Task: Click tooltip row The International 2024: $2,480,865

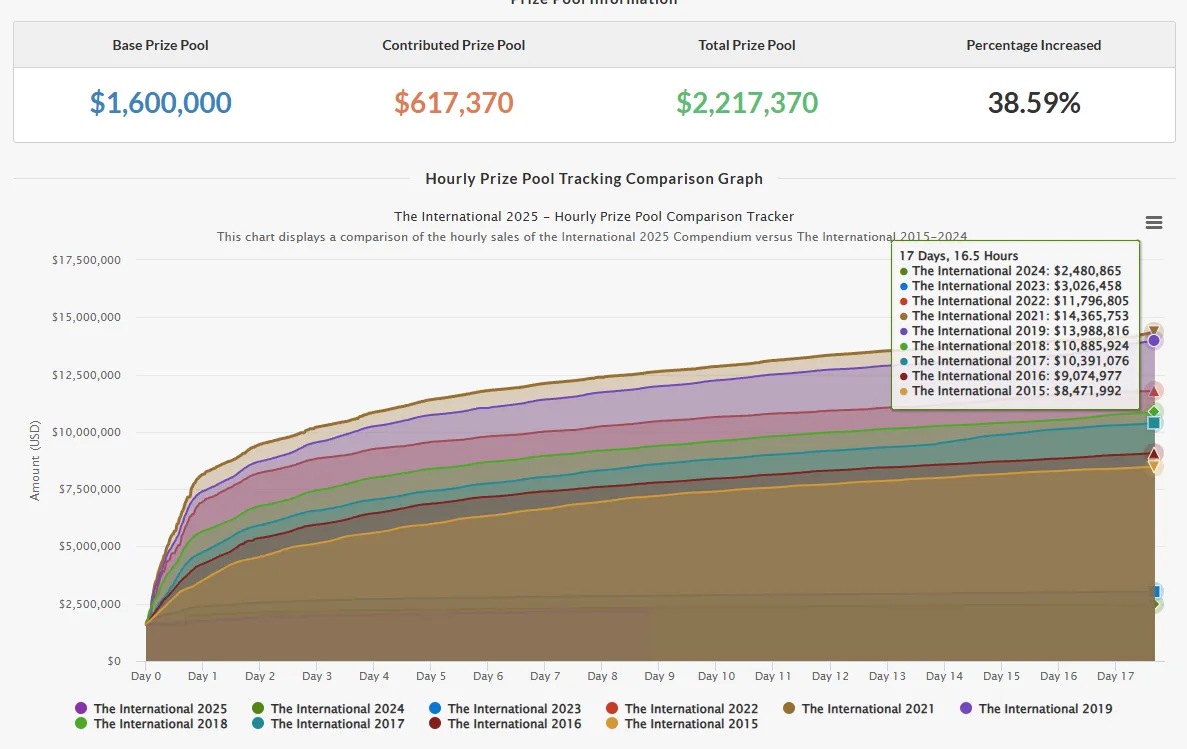Action: pos(1011,270)
